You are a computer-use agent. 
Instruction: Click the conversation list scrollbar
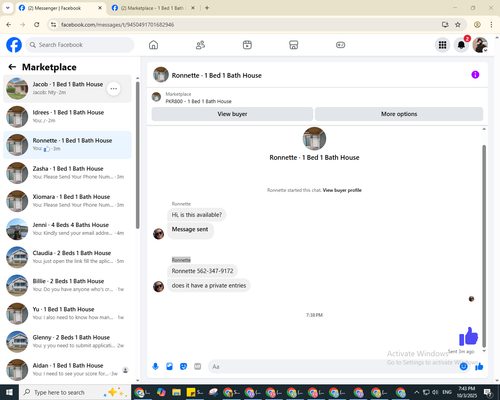[138, 155]
